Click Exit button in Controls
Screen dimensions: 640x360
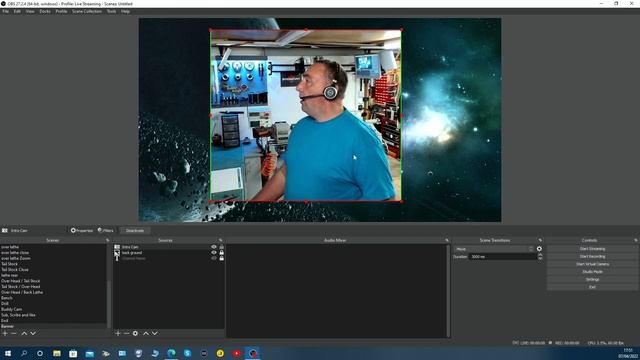[x=592, y=287]
